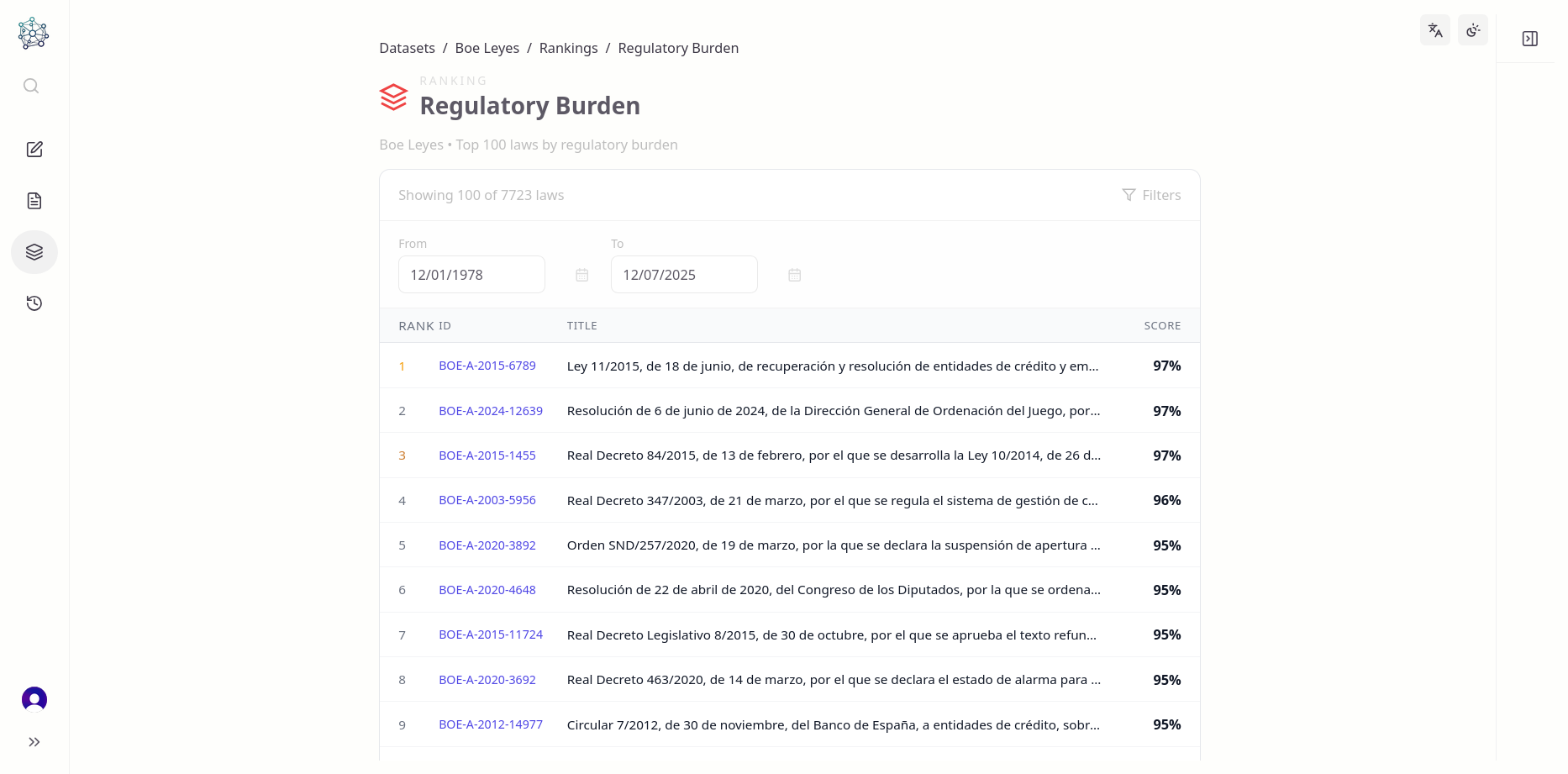Open the search tool in the sidebar
The height and width of the screenshot is (774, 1568).
coord(31,85)
